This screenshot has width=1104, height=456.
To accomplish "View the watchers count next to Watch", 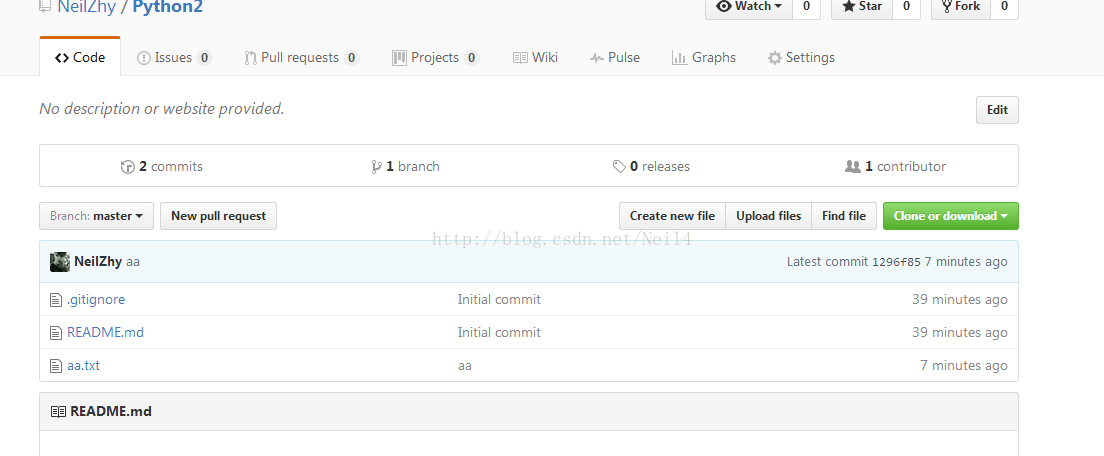I will point(806,7).
